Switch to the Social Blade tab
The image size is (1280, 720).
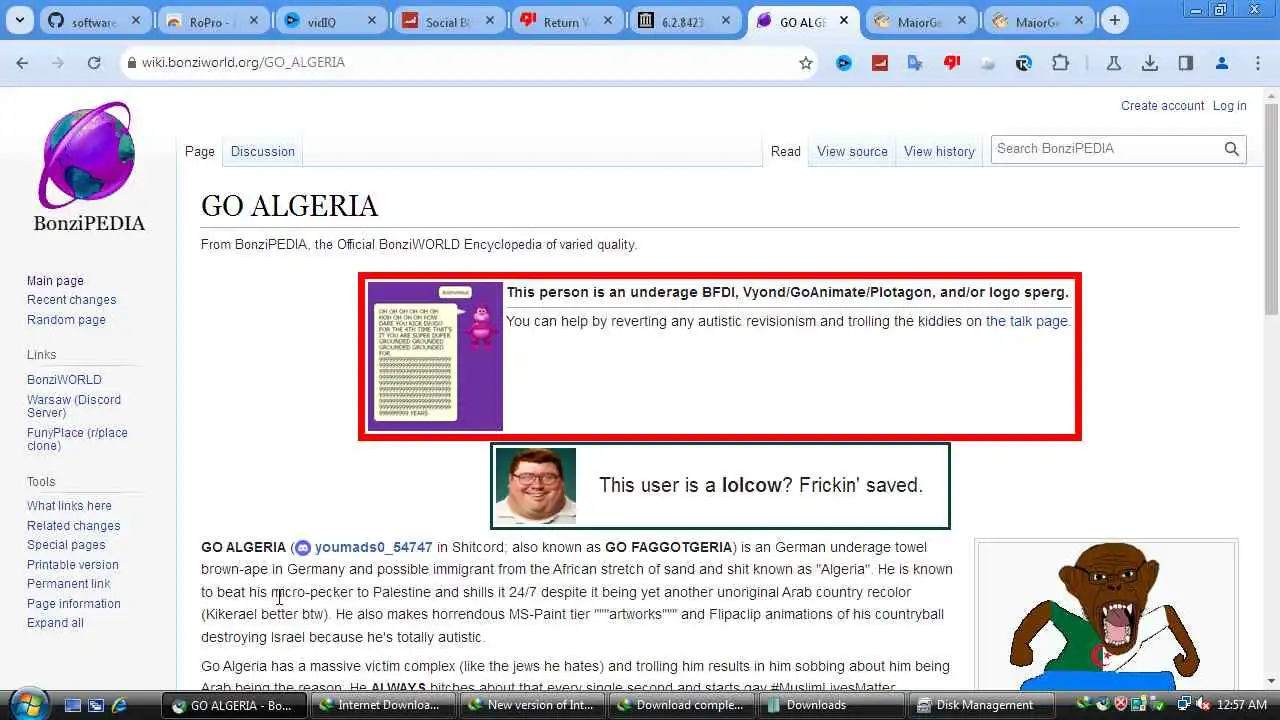(x=449, y=21)
